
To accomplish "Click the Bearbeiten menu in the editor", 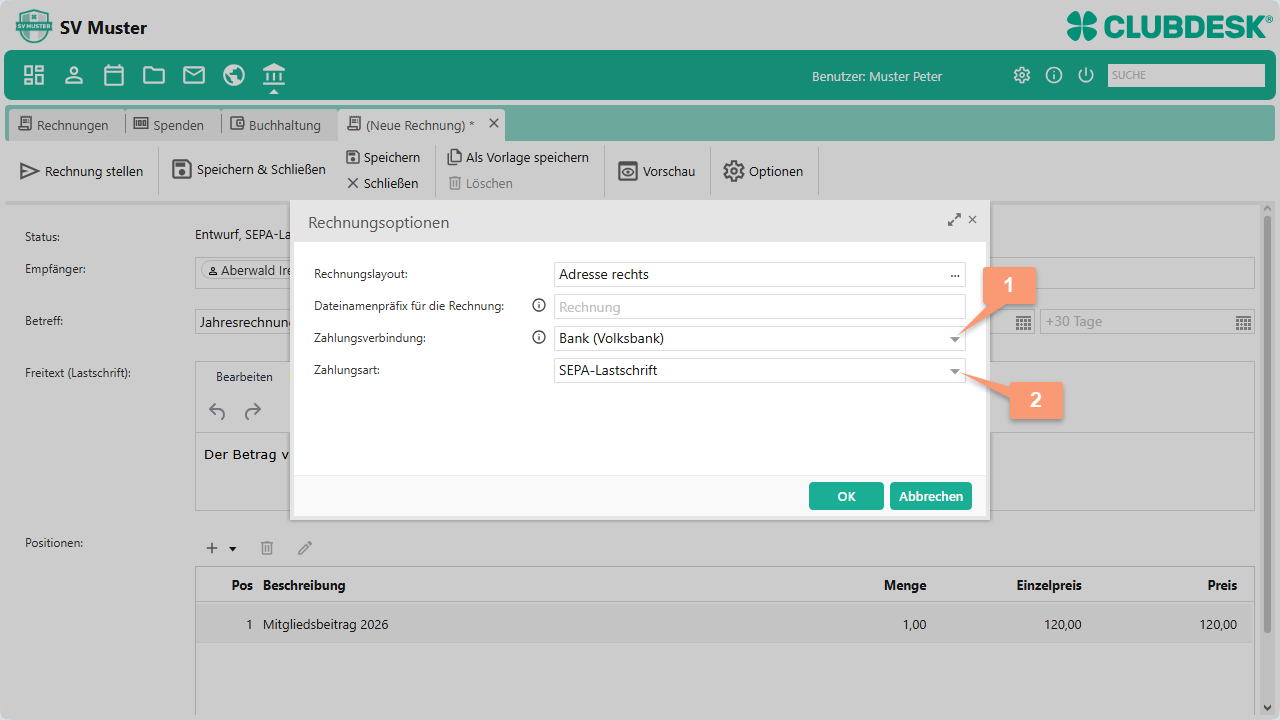I will coord(244,377).
